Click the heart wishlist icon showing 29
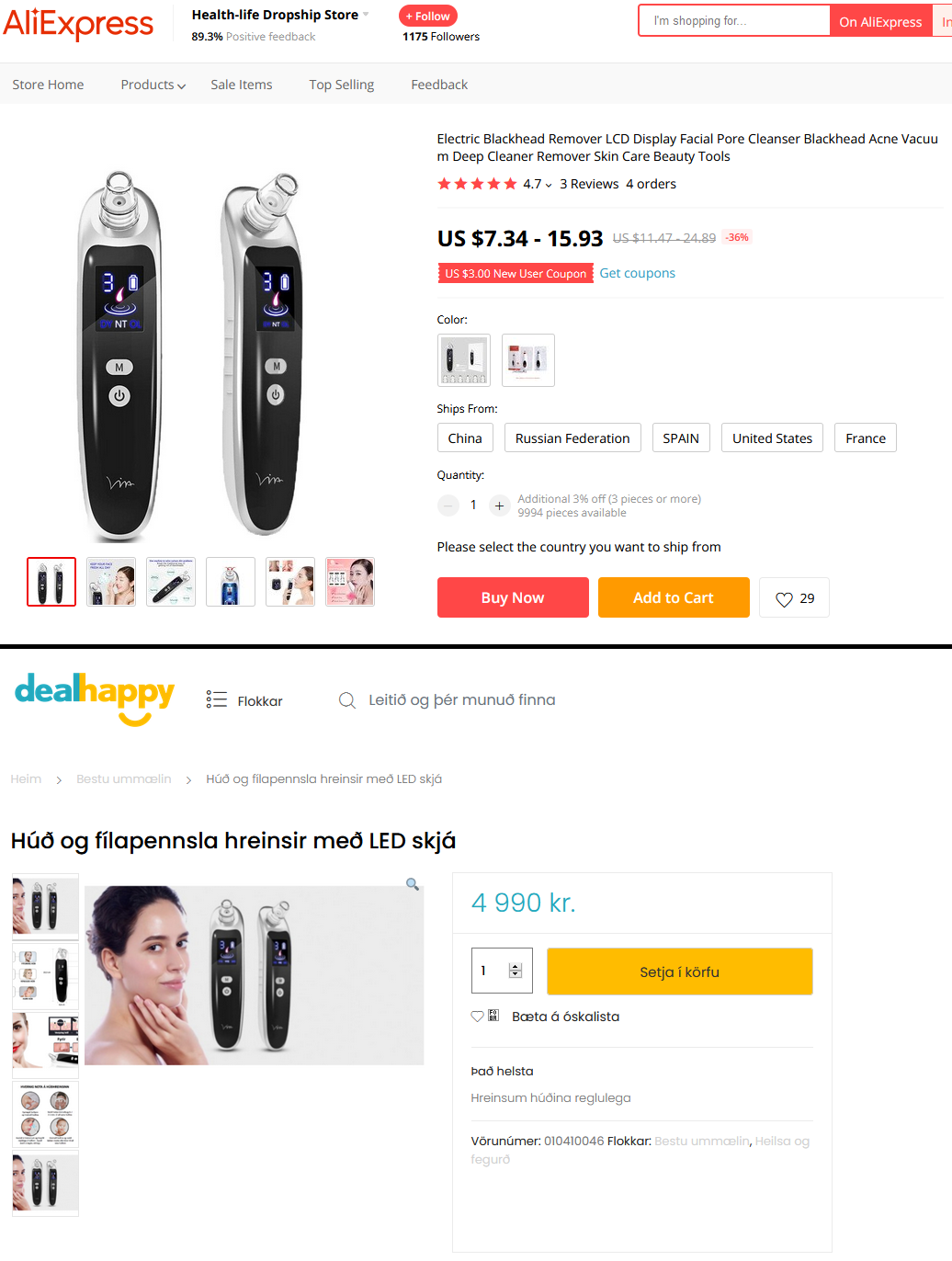The height and width of the screenshot is (1261, 952). (x=784, y=599)
